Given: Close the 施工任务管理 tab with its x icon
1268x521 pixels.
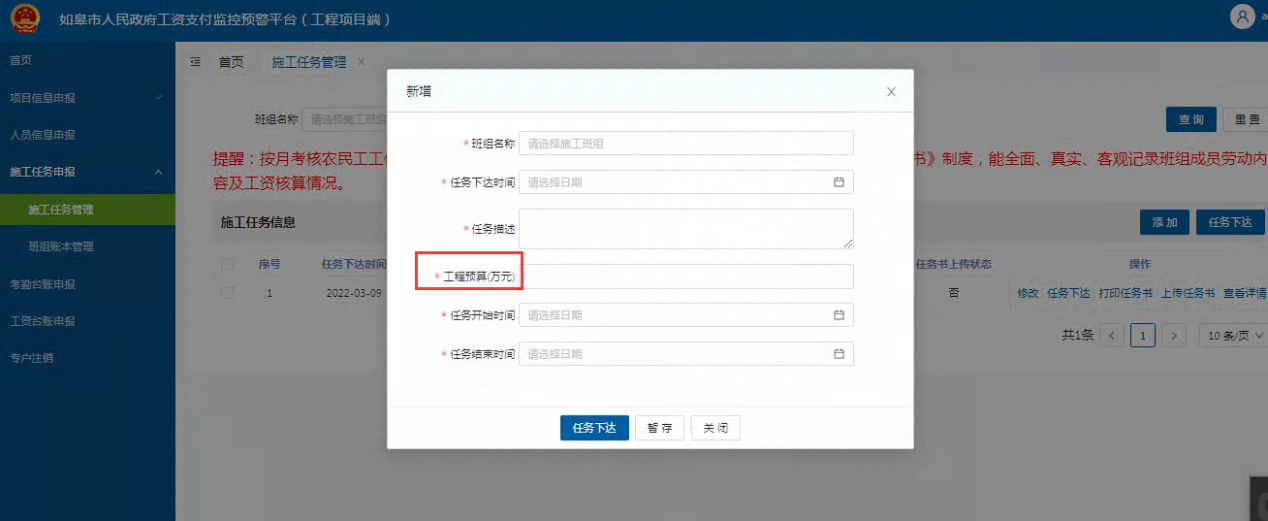Looking at the screenshot, I should click(361, 62).
